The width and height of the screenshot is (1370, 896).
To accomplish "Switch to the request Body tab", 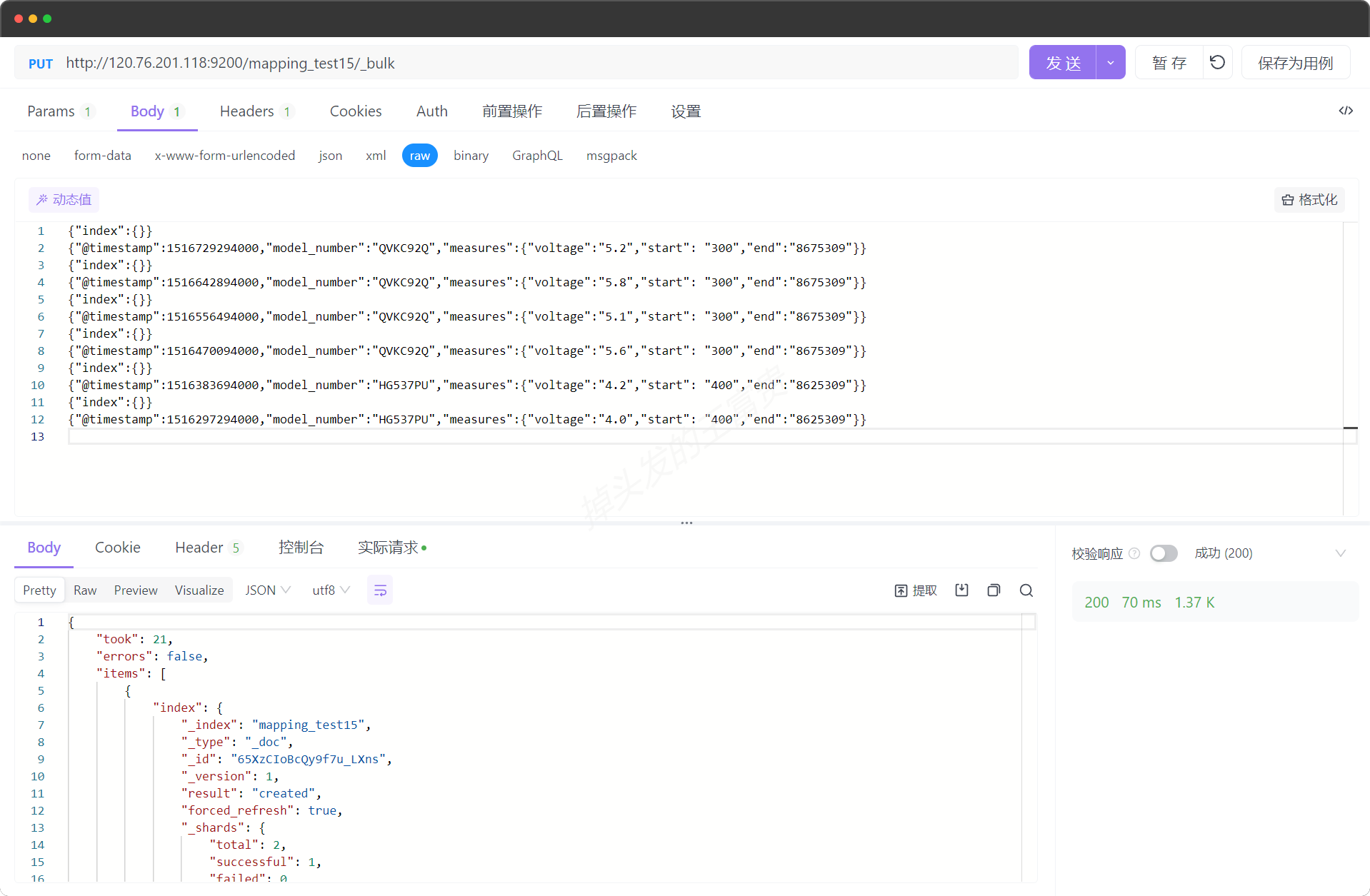I will click(x=156, y=111).
